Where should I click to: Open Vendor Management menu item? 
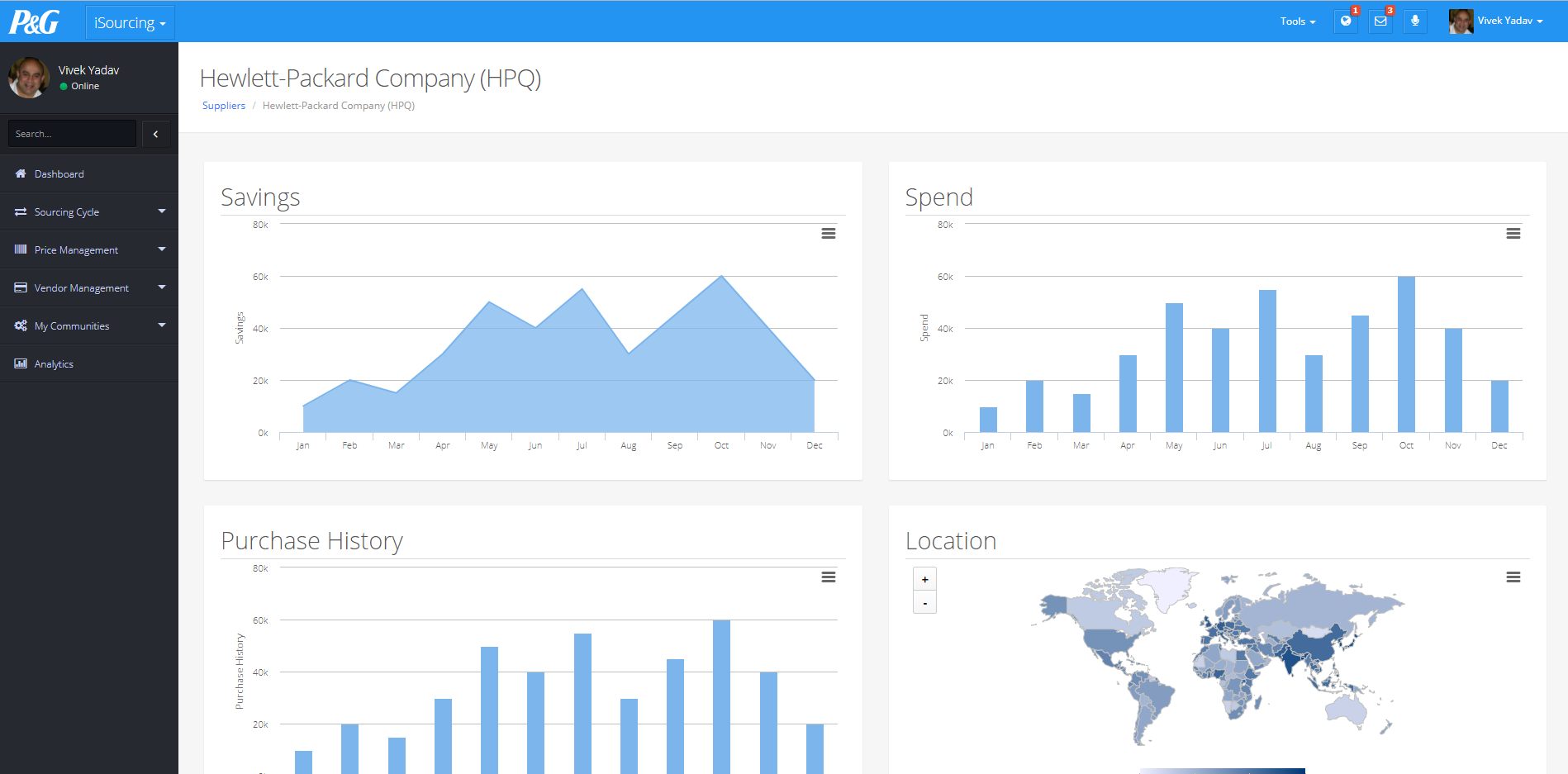[89, 288]
